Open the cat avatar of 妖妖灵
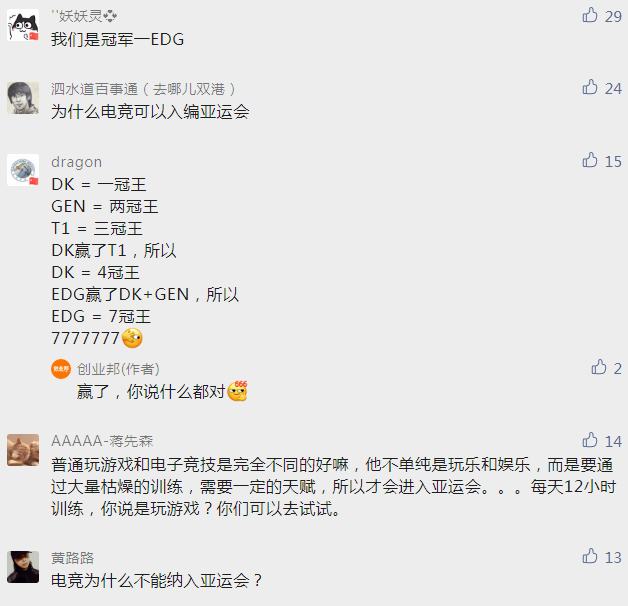The width and height of the screenshot is (628, 606). pyautogui.click(x=23, y=25)
